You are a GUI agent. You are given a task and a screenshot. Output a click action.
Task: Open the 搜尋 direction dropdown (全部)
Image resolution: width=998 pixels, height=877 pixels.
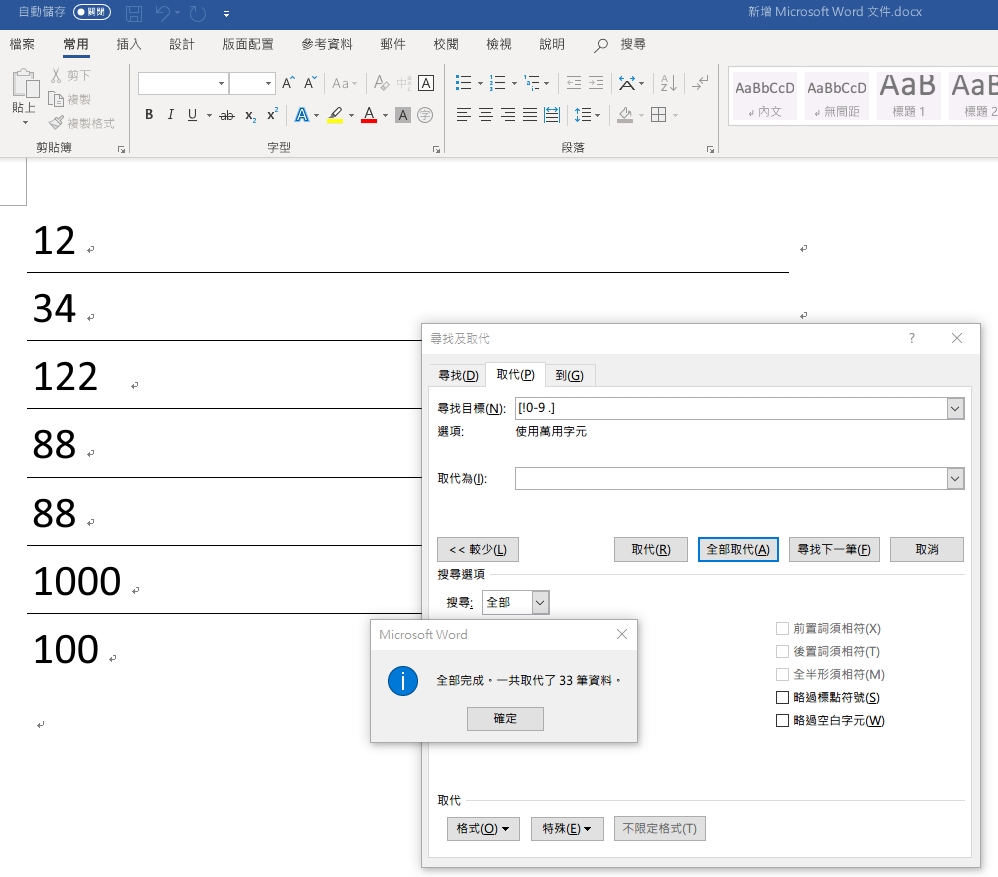(x=540, y=602)
